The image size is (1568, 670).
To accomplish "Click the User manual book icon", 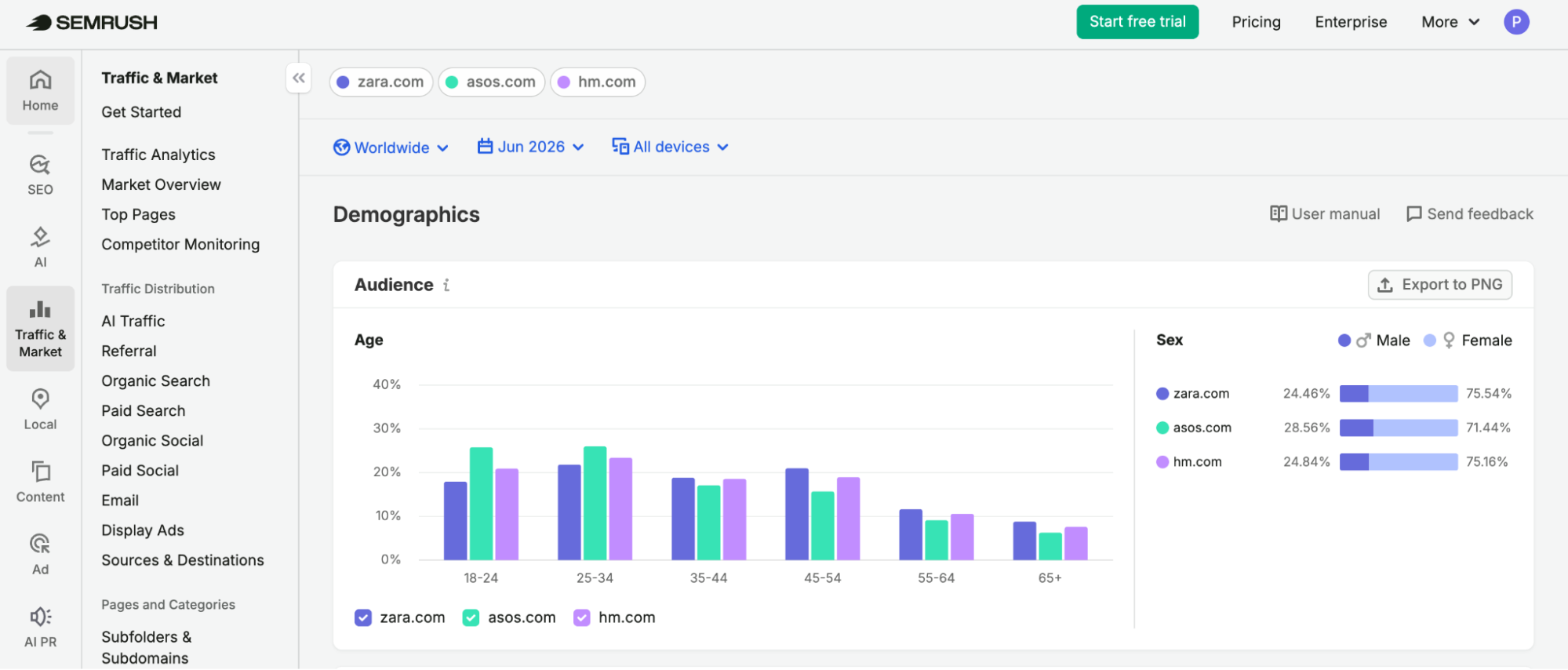I will coord(1279,213).
